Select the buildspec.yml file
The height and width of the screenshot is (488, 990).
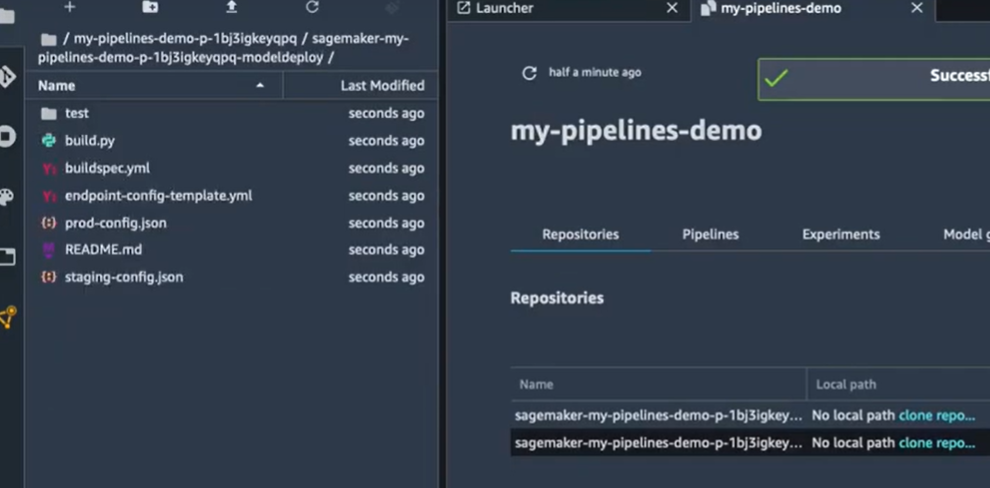(107, 168)
